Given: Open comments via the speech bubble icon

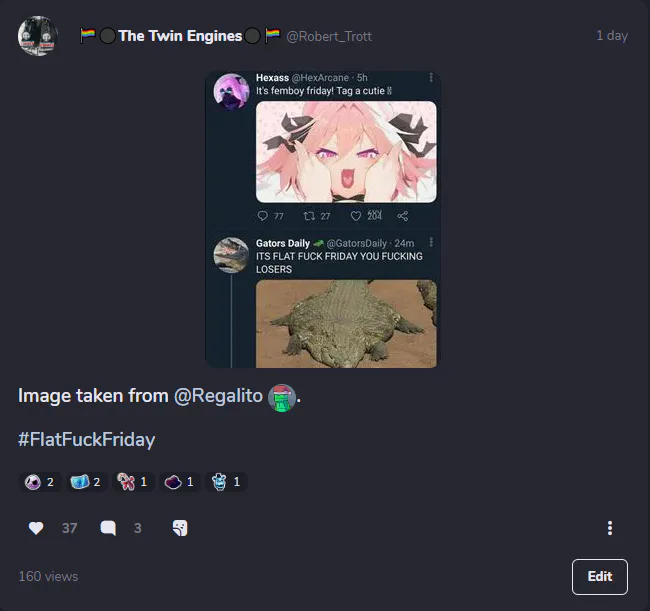Looking at the screenshot, I should pos(108,528).
